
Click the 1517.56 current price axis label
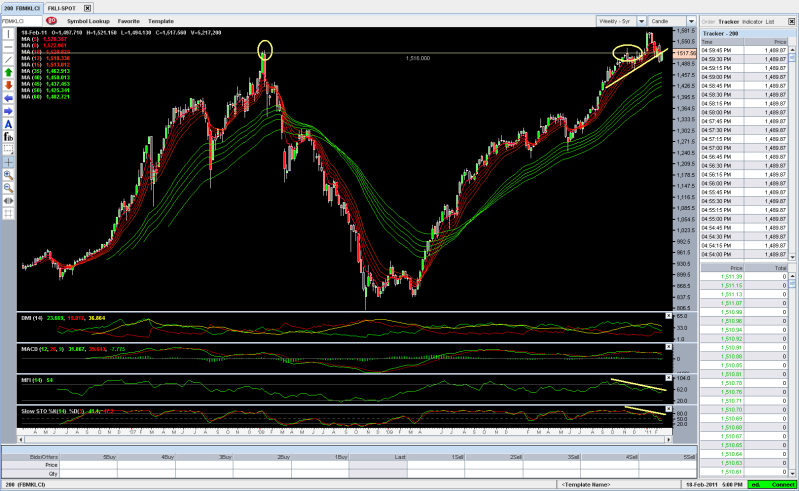(x=685, y=53)
